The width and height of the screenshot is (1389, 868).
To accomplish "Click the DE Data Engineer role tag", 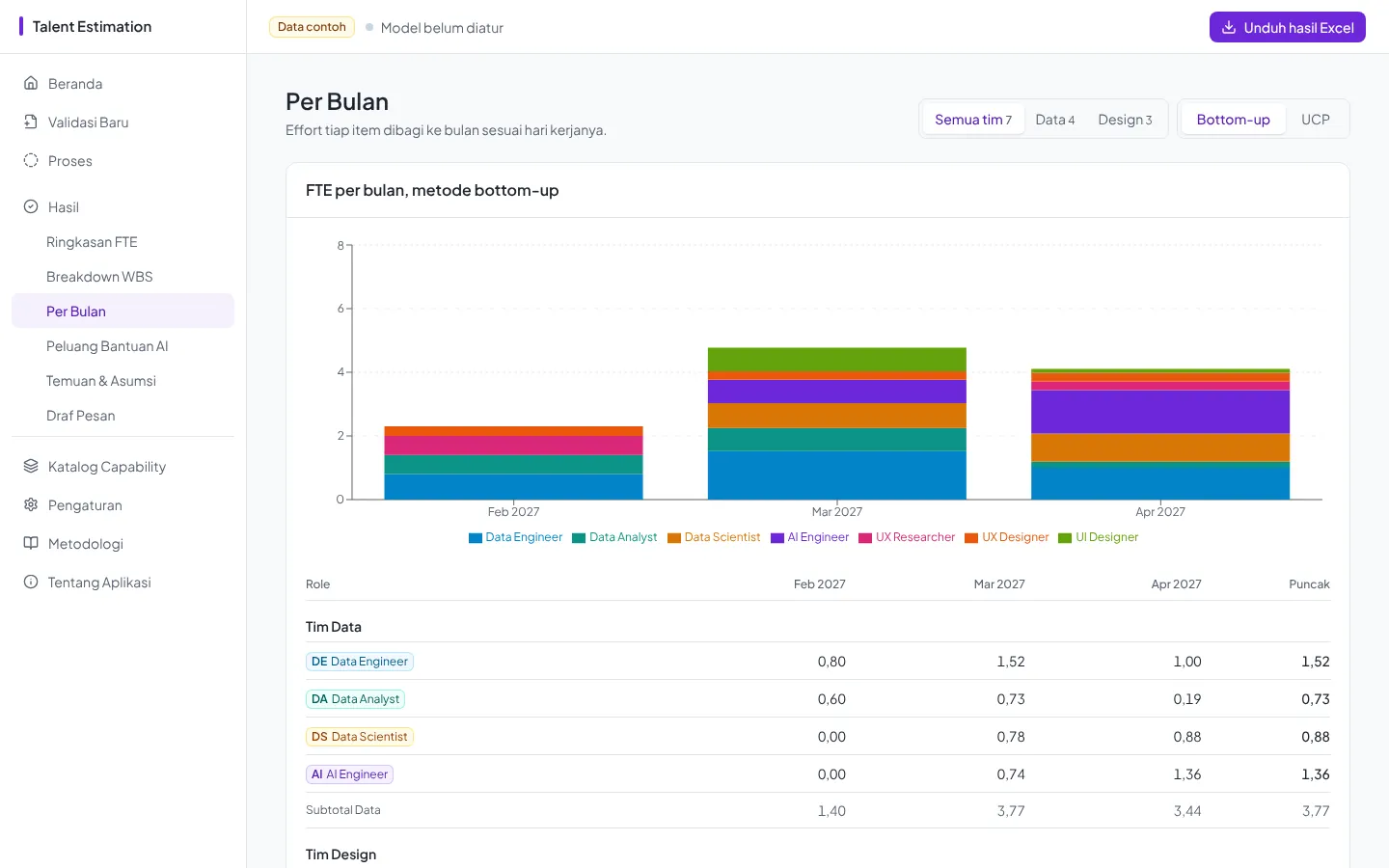I will click(x=360, y=662).
